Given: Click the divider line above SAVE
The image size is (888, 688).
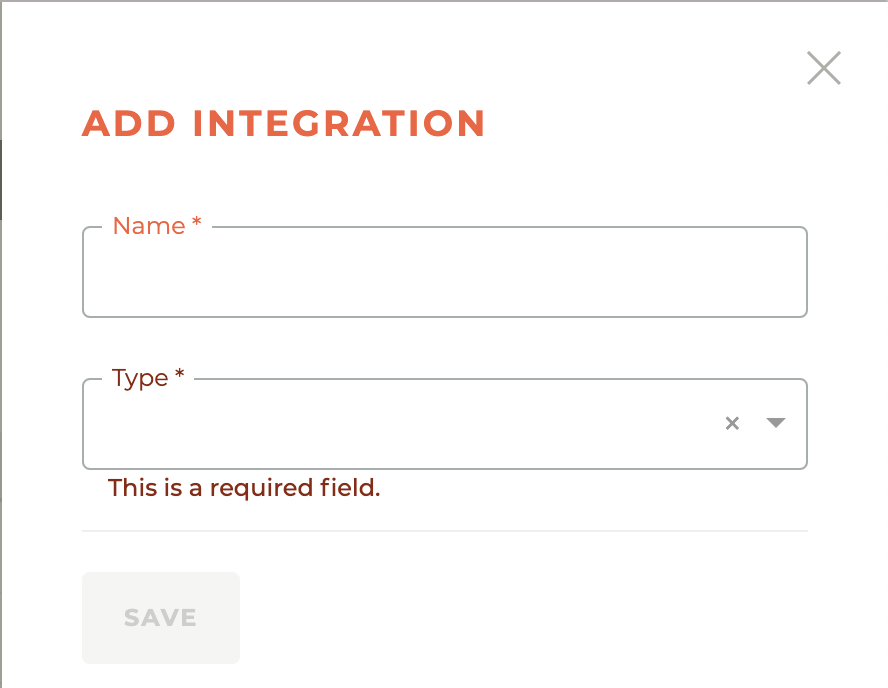Looking at the screenshot, I should pyautogui.click(x=444, y=530).
